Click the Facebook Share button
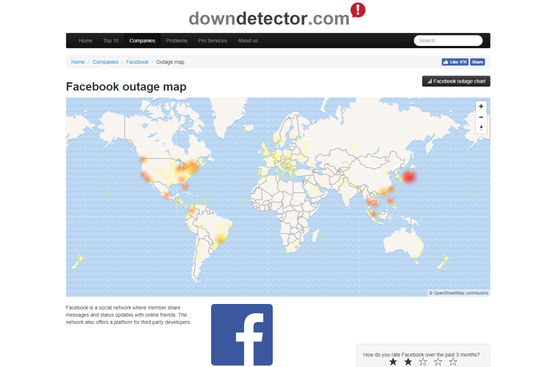The width and height of the screenshot is (560, 367). click(x=477, y=62)
